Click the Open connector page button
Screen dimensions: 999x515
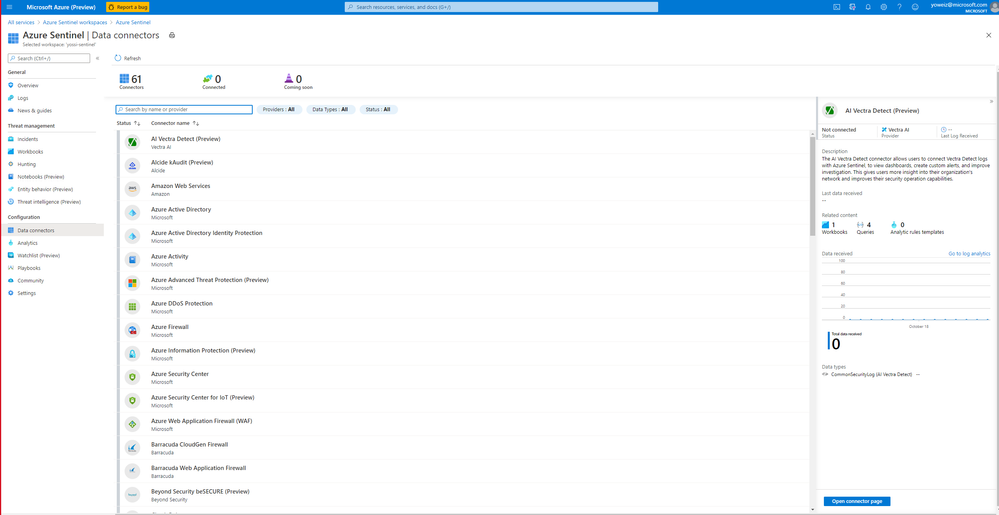coord(857,501)
